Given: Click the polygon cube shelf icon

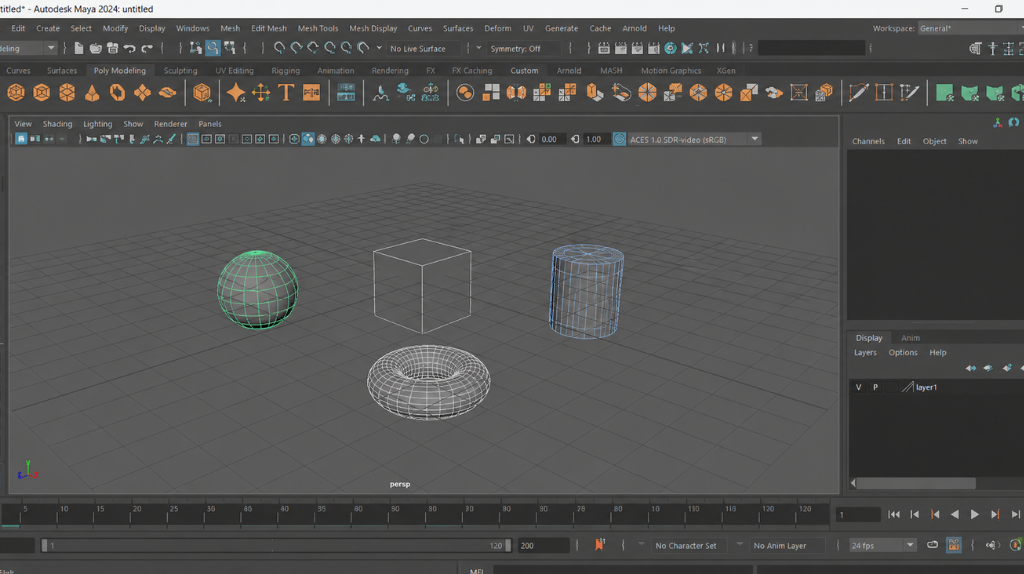Looking at the screenshot, I should coord(41,93).
